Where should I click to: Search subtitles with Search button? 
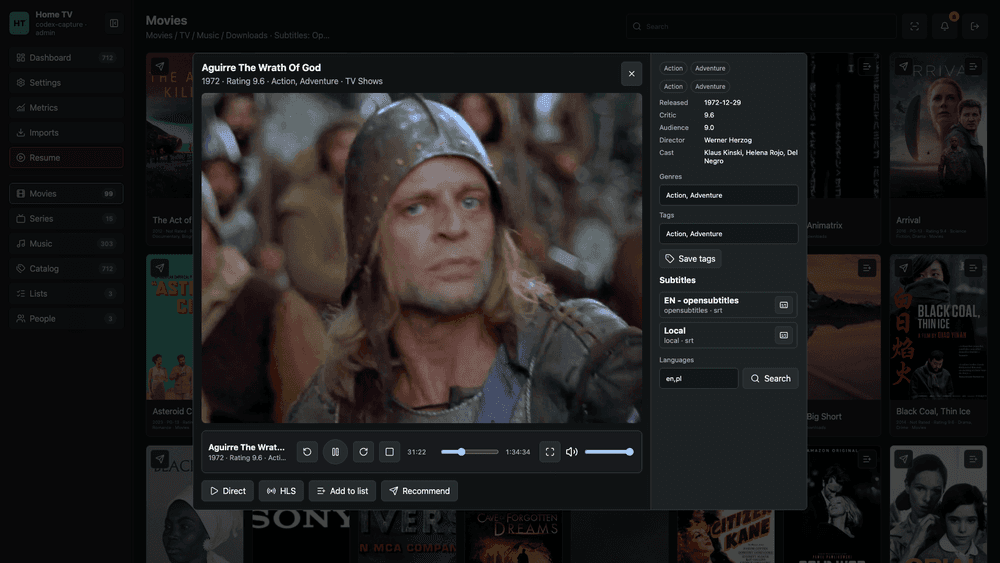770,379
